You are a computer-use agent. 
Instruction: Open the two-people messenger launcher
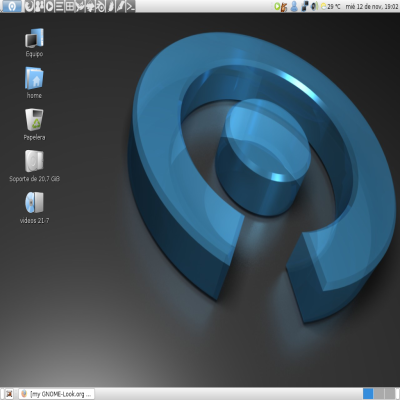pos(39,6)
